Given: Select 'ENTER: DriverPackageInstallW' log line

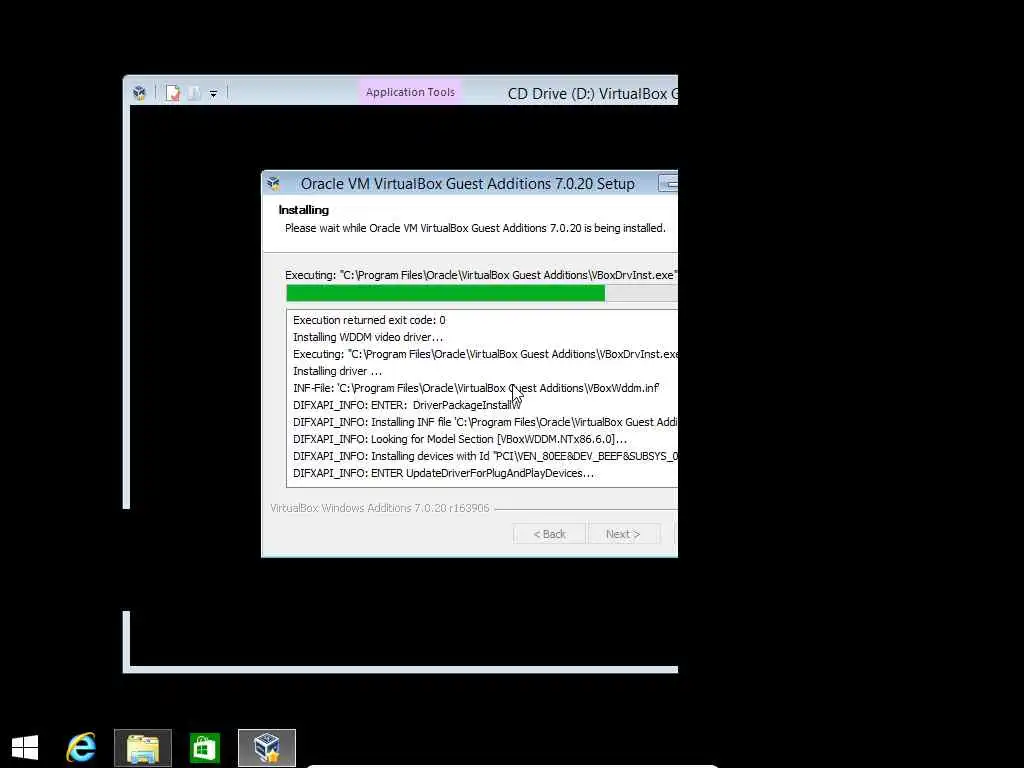Looking at the screenshot, I should click(407, 405).
